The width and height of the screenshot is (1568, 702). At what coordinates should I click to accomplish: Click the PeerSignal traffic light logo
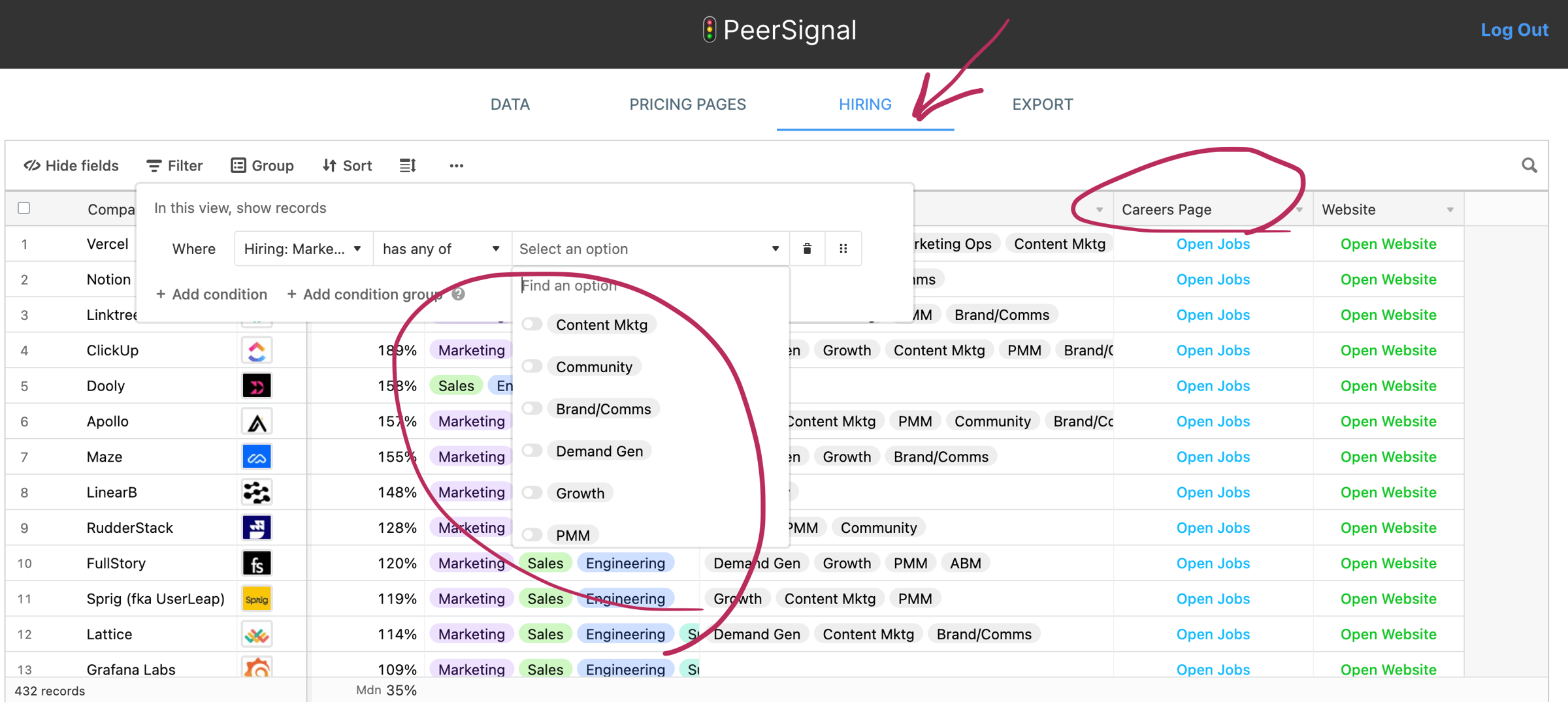[709, 30]
